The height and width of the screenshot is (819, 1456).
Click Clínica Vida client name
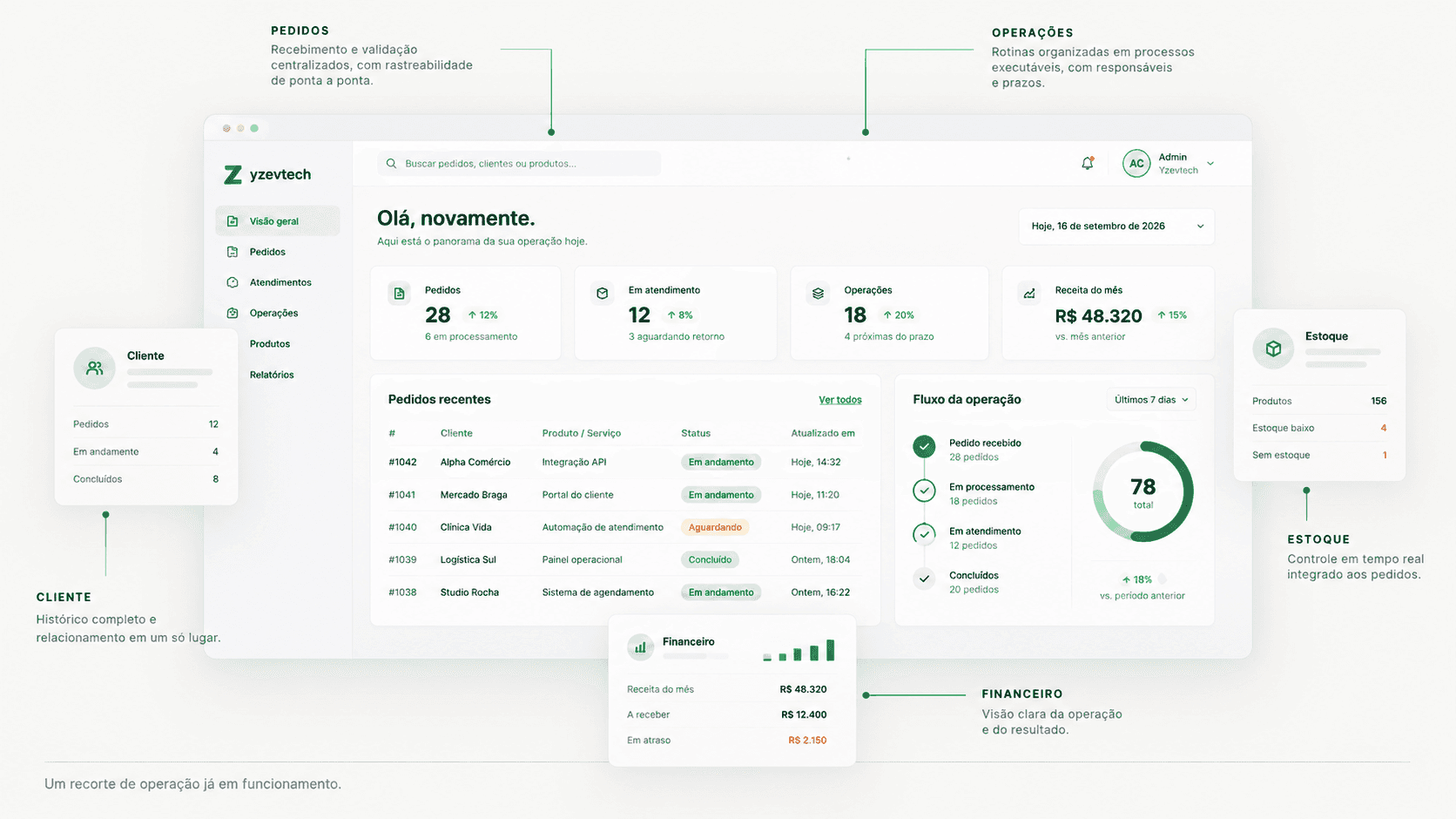pos(466,527)
